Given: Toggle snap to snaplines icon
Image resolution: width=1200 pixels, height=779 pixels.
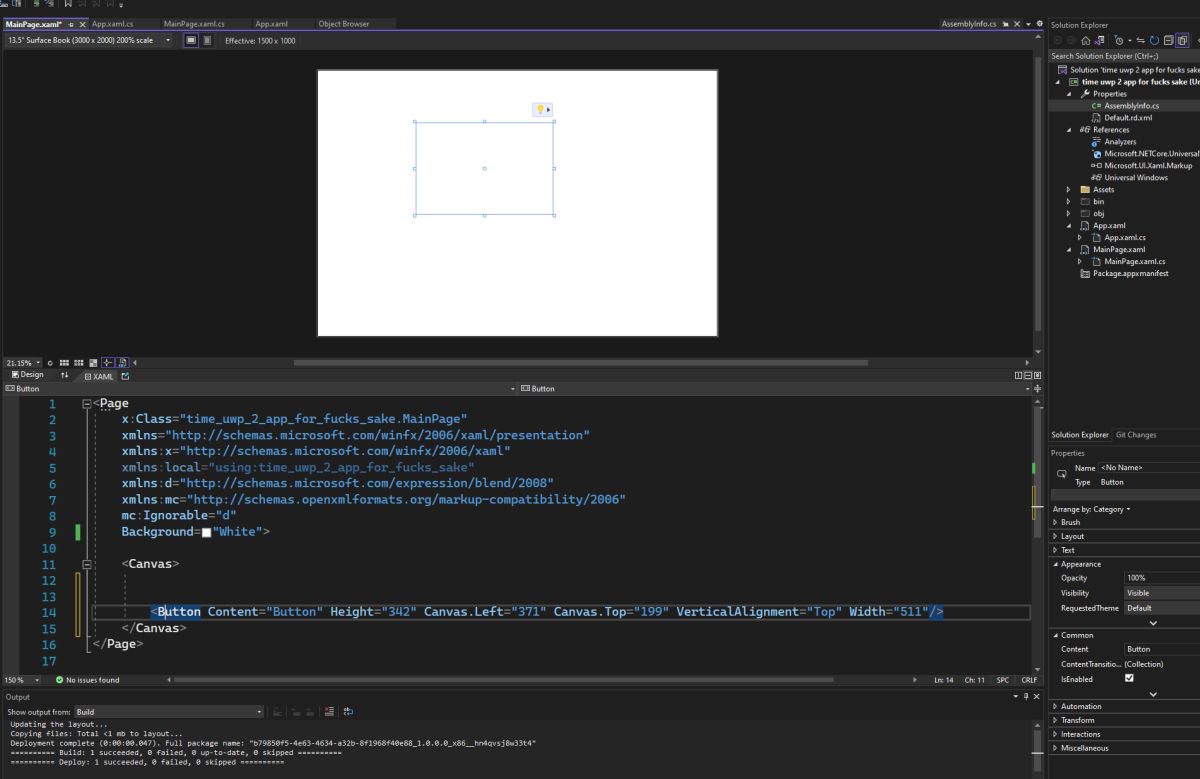Looking at the screenshot, I should click(x=108, y=362).
